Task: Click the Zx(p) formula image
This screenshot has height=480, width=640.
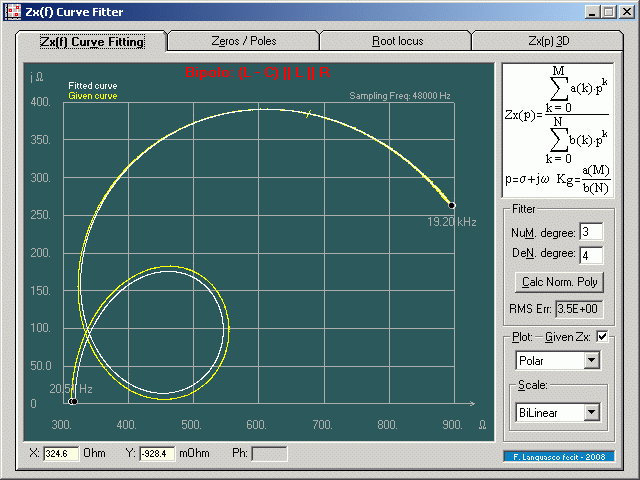Action: click(558, 131)
